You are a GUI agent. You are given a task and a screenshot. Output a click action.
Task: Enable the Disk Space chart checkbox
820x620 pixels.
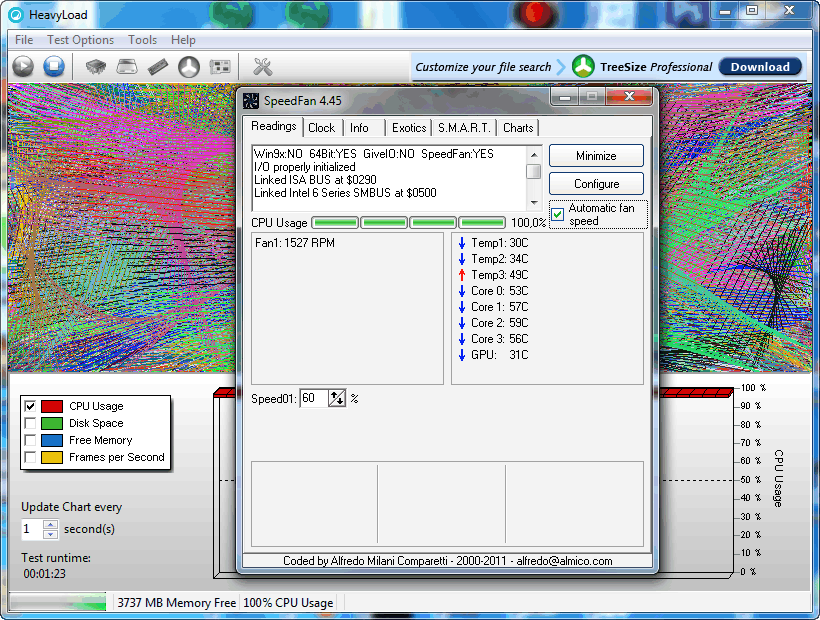[x=30, y=423]
